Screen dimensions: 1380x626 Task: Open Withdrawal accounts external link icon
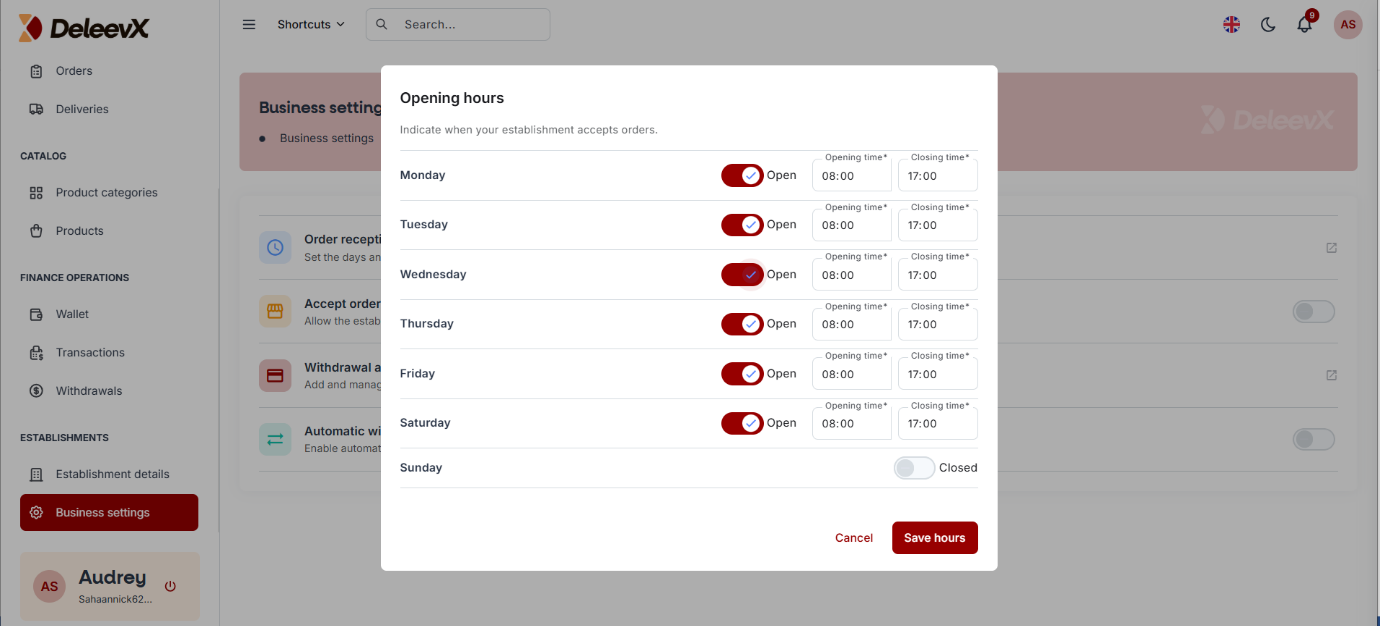tap(1331, 375)
